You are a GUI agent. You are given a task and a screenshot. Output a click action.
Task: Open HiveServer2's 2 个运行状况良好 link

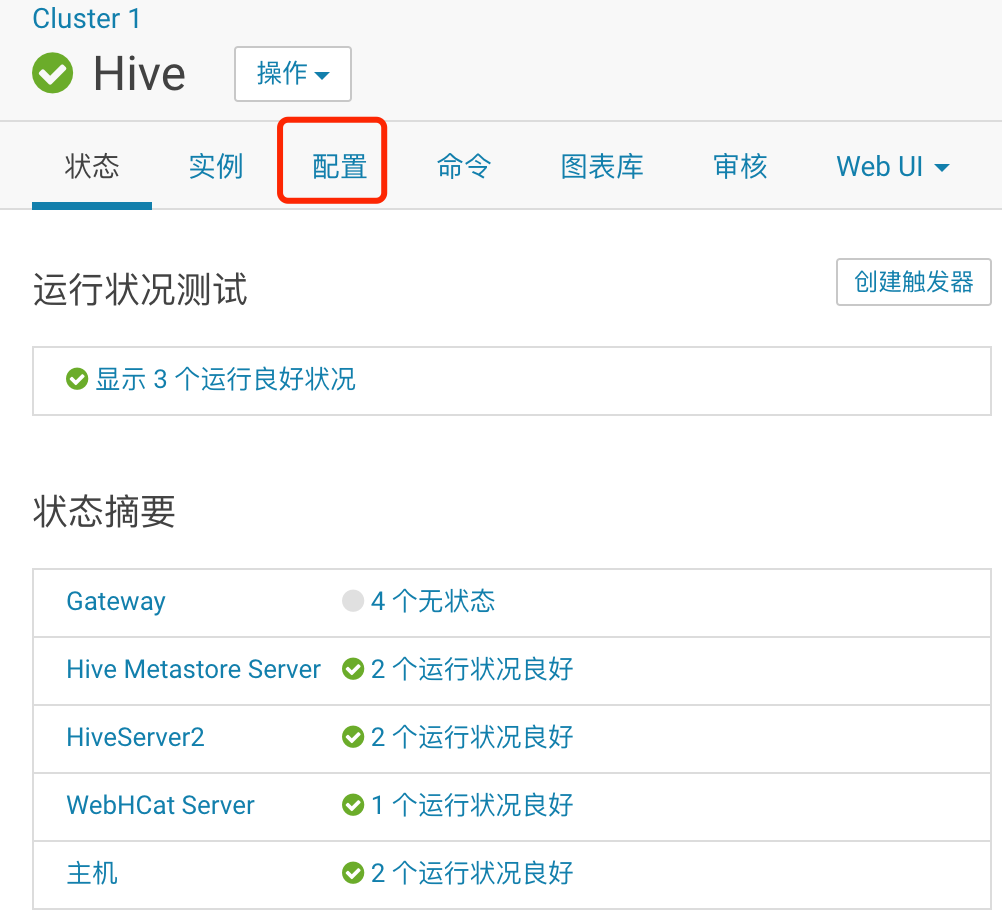tap(472, 737)
